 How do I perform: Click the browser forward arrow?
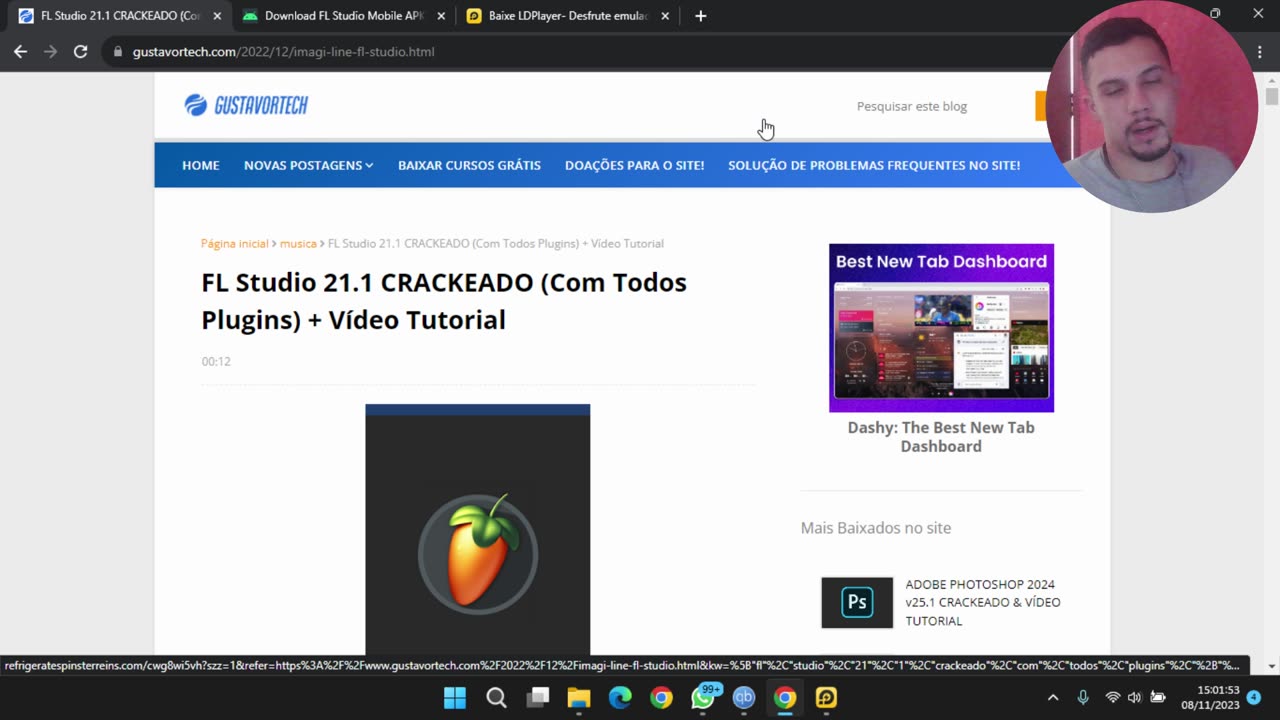(x=50, y=51)
